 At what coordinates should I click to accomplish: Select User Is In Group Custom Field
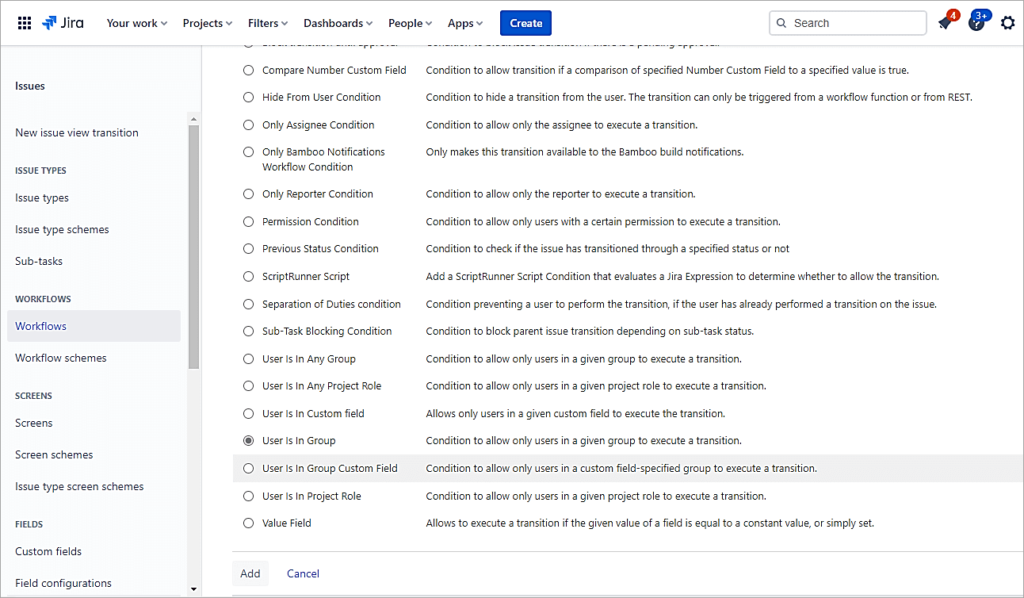[247, 467]
